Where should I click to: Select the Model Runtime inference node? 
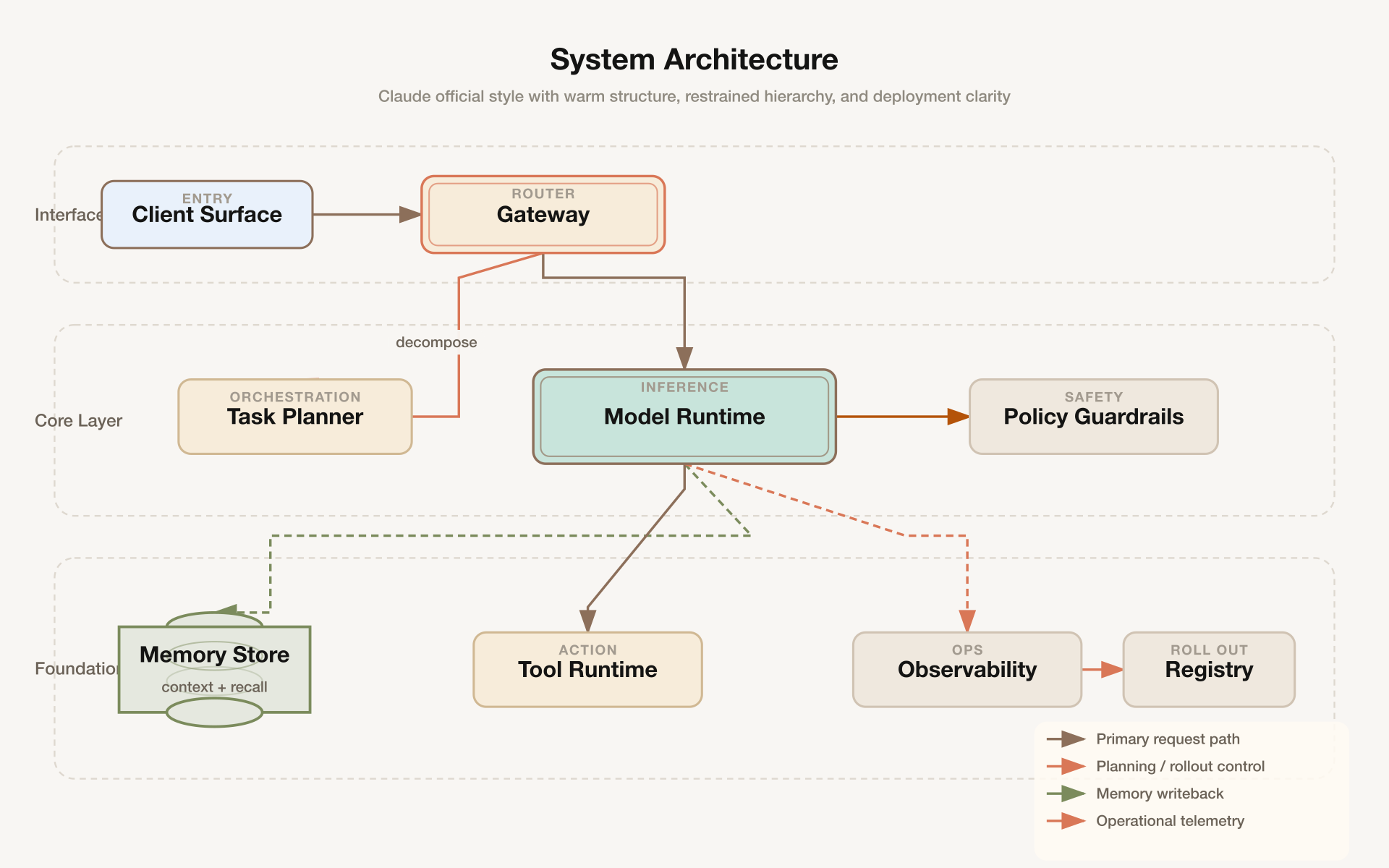684,417
